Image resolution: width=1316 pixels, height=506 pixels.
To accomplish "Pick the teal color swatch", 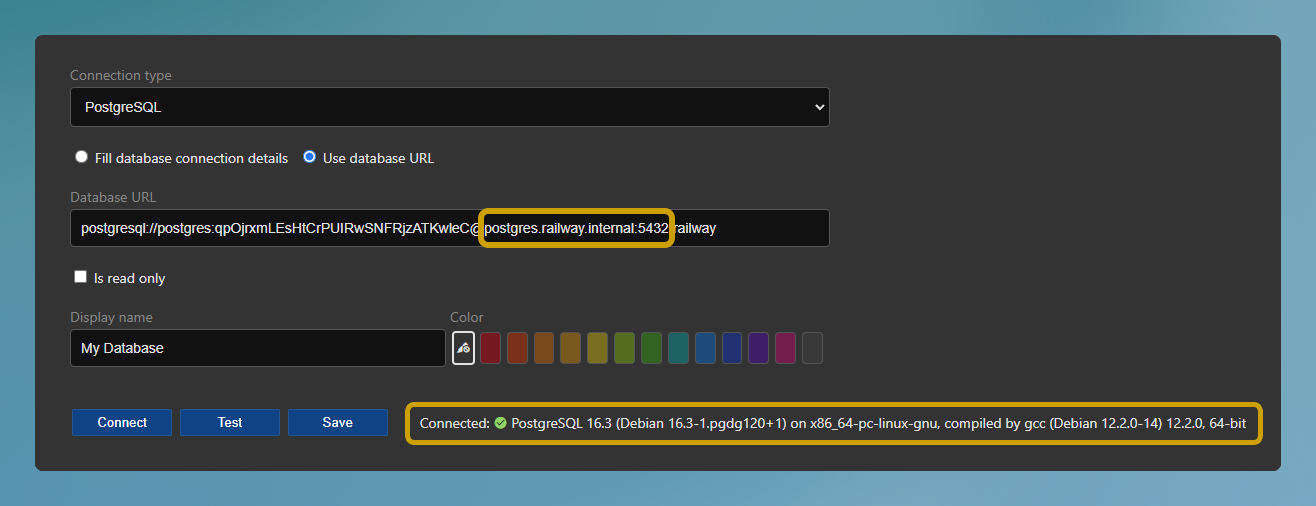I will pos(678,348).
